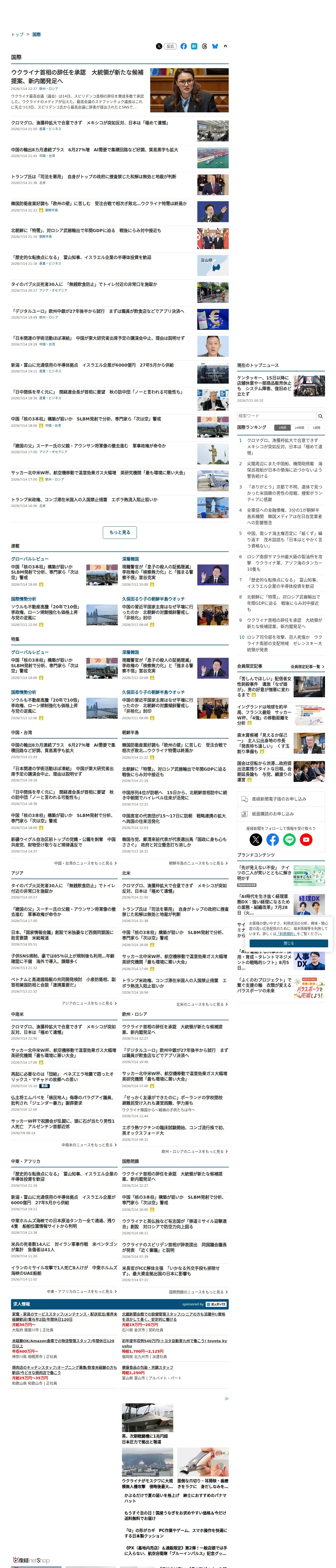This screenshot has width=336, height=1568.
Task: Open the 求人ボックス sponsor logo
Action: [216, 1304]
